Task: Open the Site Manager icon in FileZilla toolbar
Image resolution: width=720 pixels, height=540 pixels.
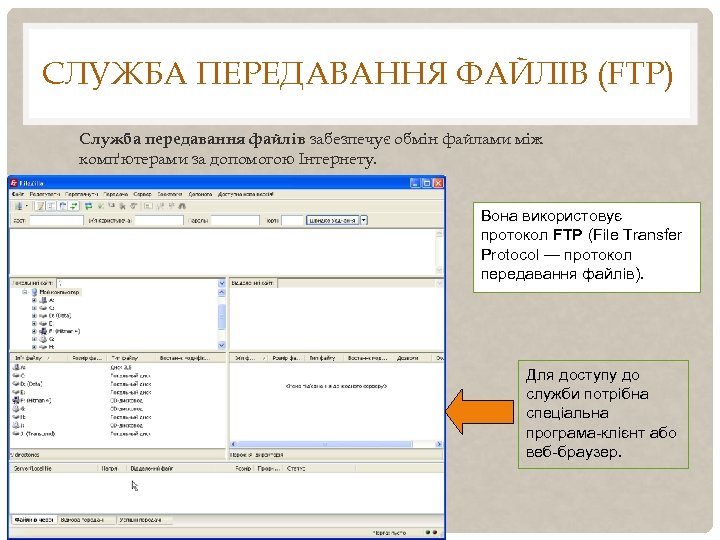Action: [x=19, y=206]
